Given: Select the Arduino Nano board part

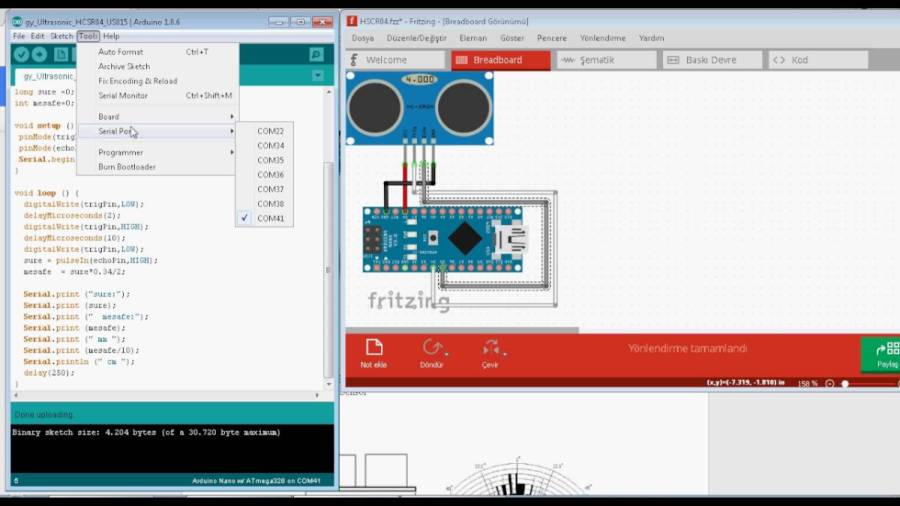Looking at the screenshot, I should point(445,239).
